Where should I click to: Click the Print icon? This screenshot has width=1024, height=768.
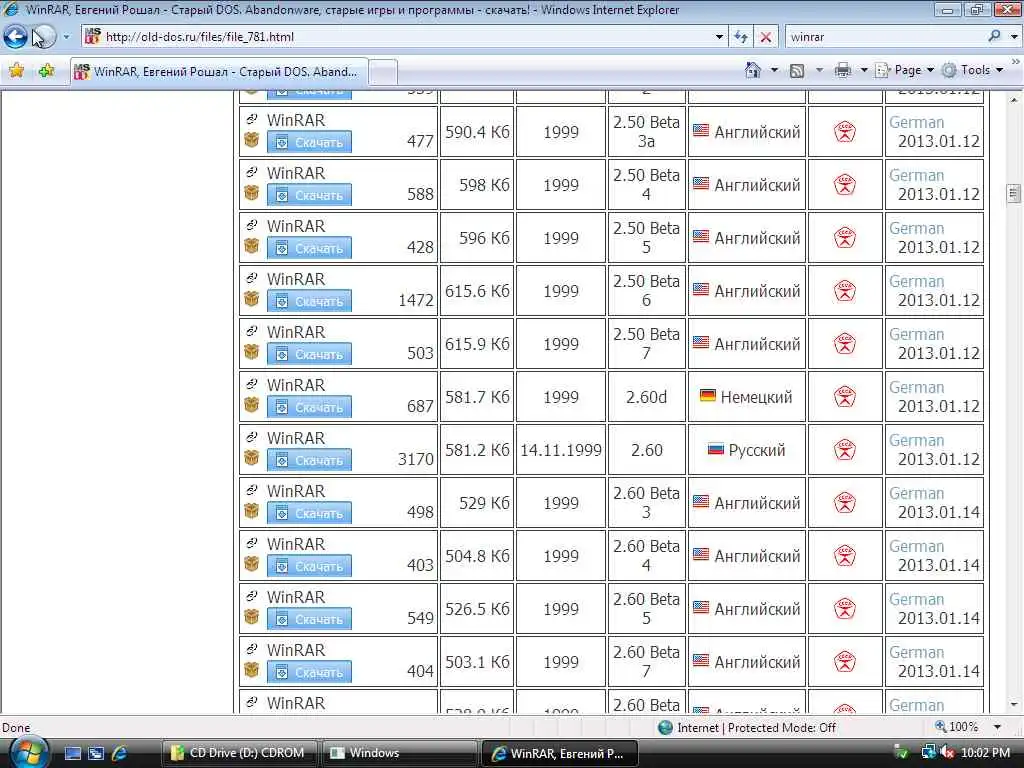point(842,70)
